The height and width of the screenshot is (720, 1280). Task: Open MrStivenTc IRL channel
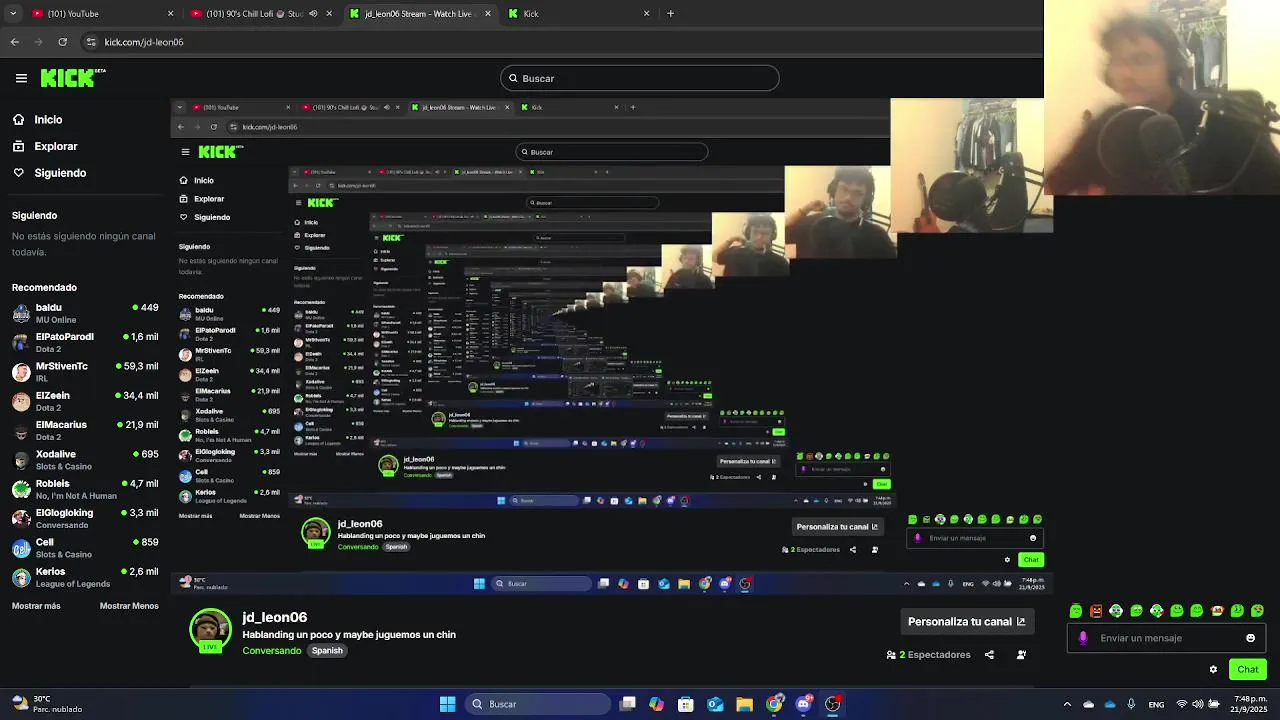(85, 372)
